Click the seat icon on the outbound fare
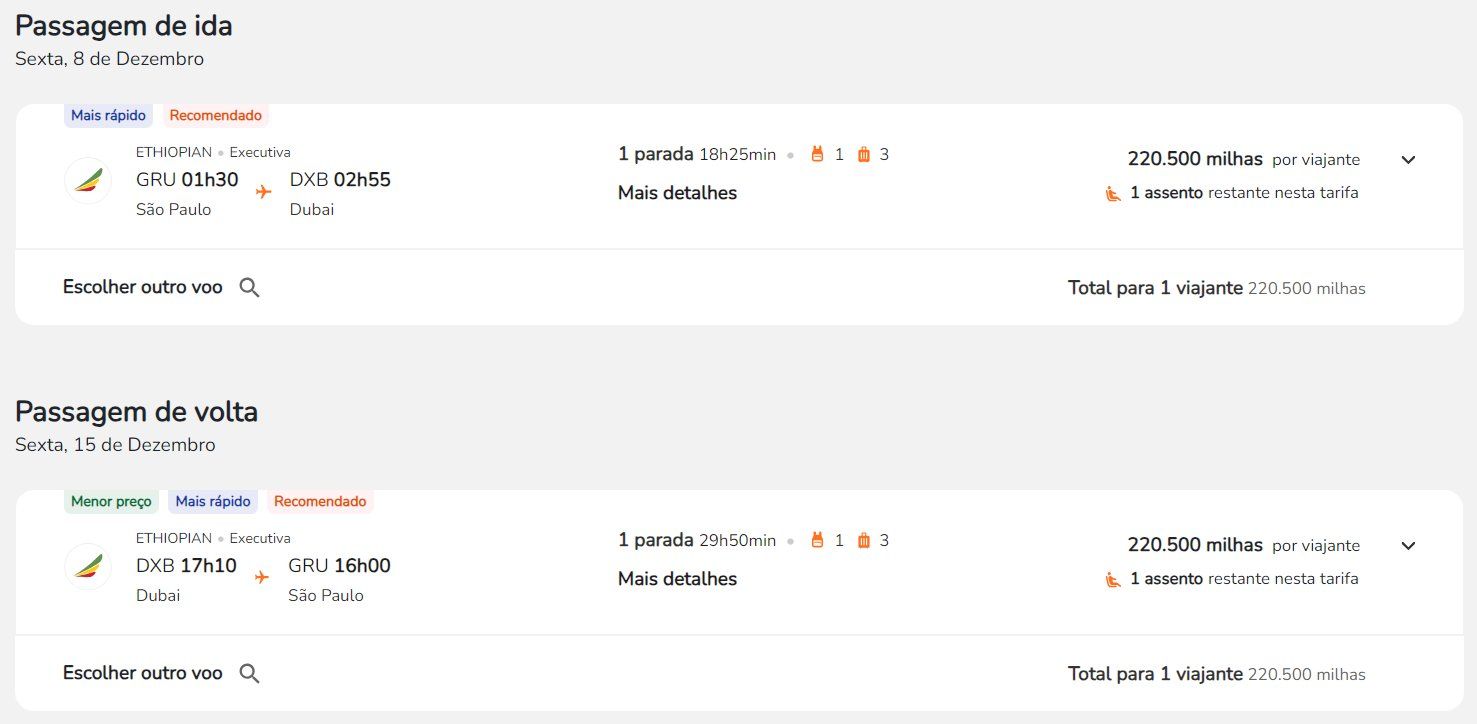 click(1113, 193)
